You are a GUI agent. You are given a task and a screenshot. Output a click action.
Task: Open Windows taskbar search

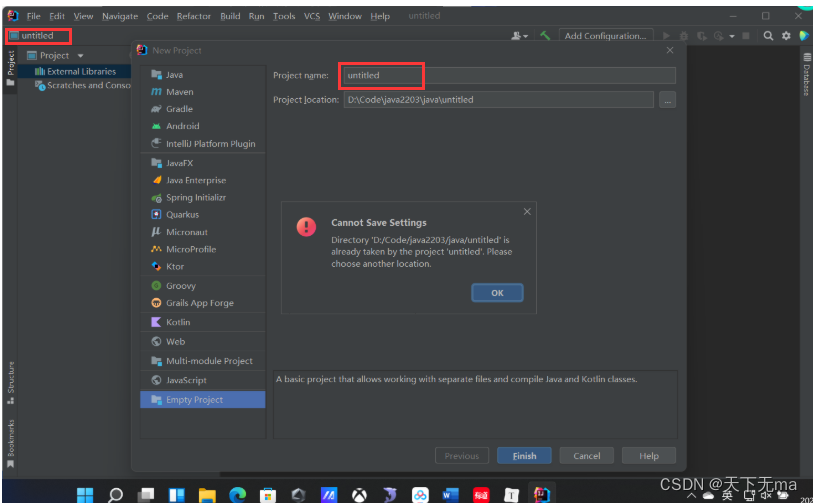[x=115, y=495]
